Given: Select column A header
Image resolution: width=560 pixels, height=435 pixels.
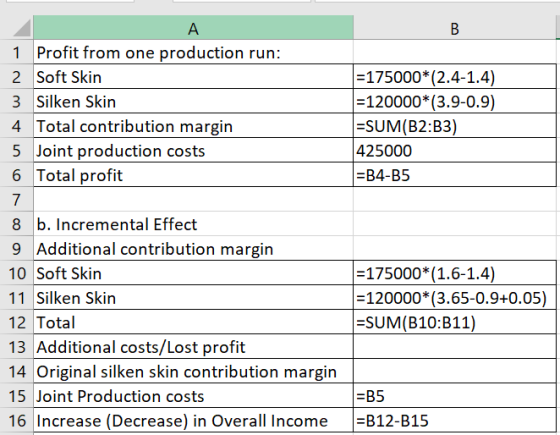Looking at the screenshot, I should [193, 28].
